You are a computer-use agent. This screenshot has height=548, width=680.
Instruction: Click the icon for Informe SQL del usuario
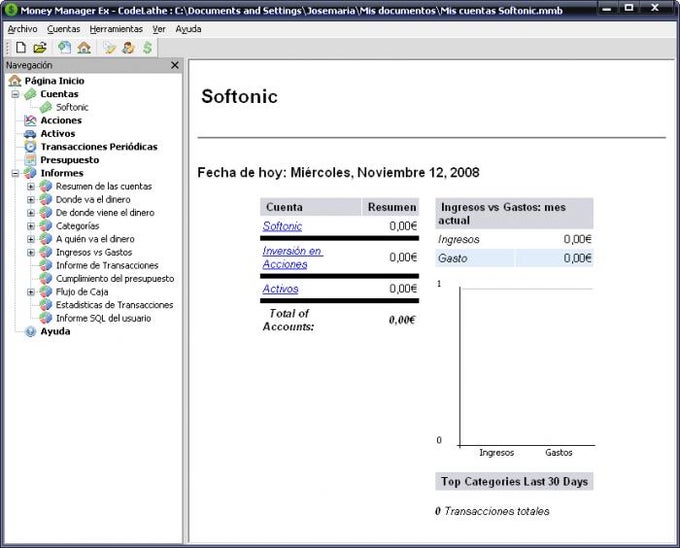pos(46,318)
